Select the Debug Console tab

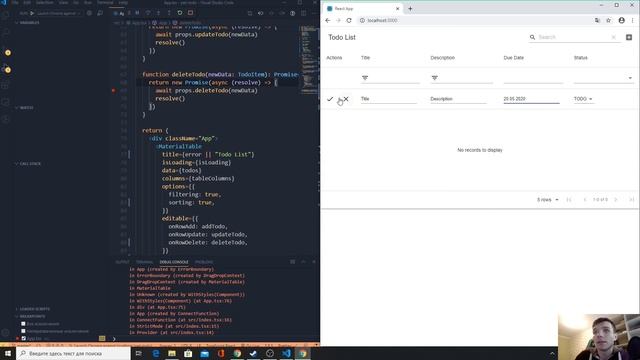[x=174, y=262]
